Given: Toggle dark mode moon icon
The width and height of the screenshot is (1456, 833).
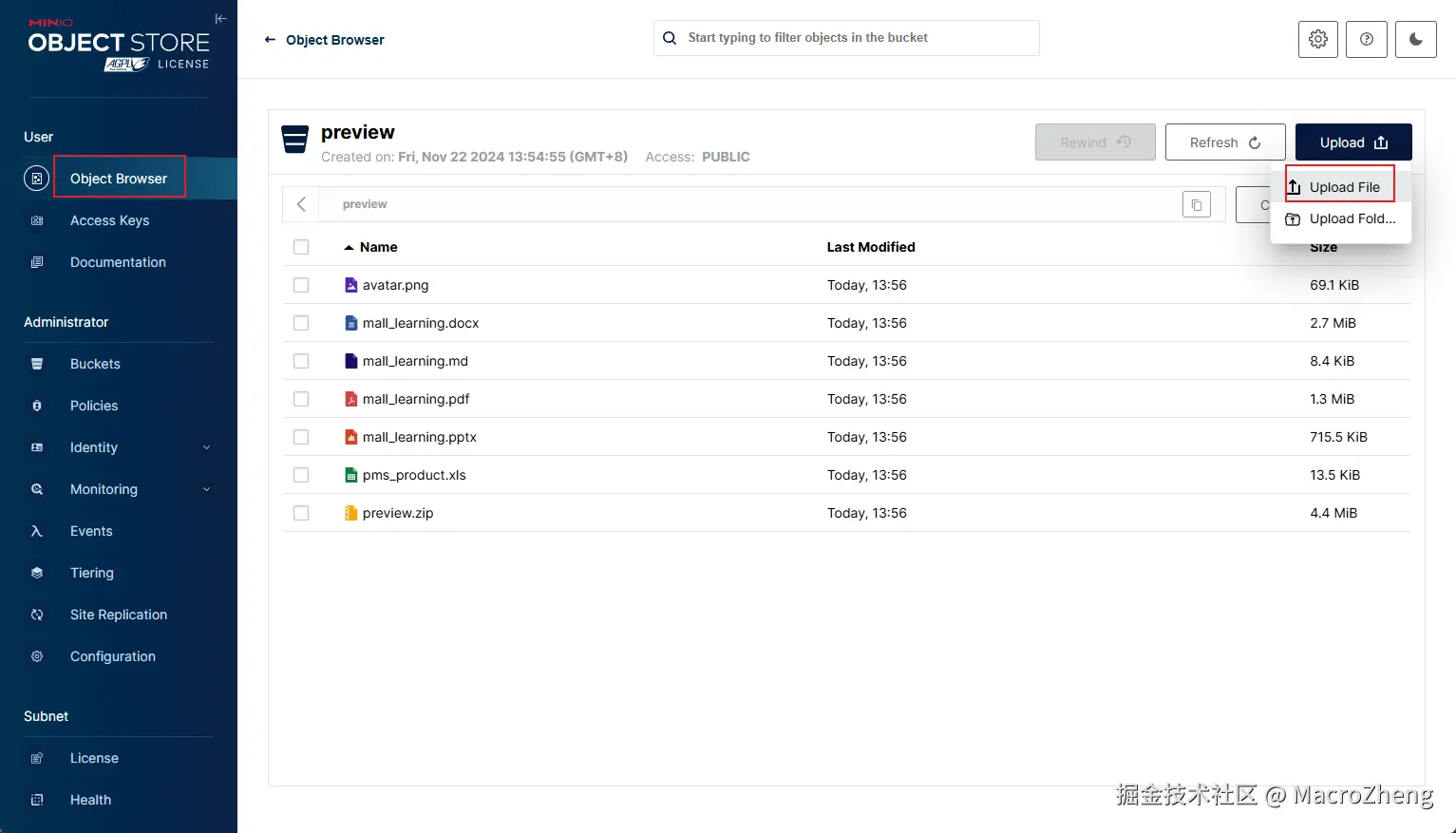Looking at the screenshot, I should click(x=1415, y=39).
